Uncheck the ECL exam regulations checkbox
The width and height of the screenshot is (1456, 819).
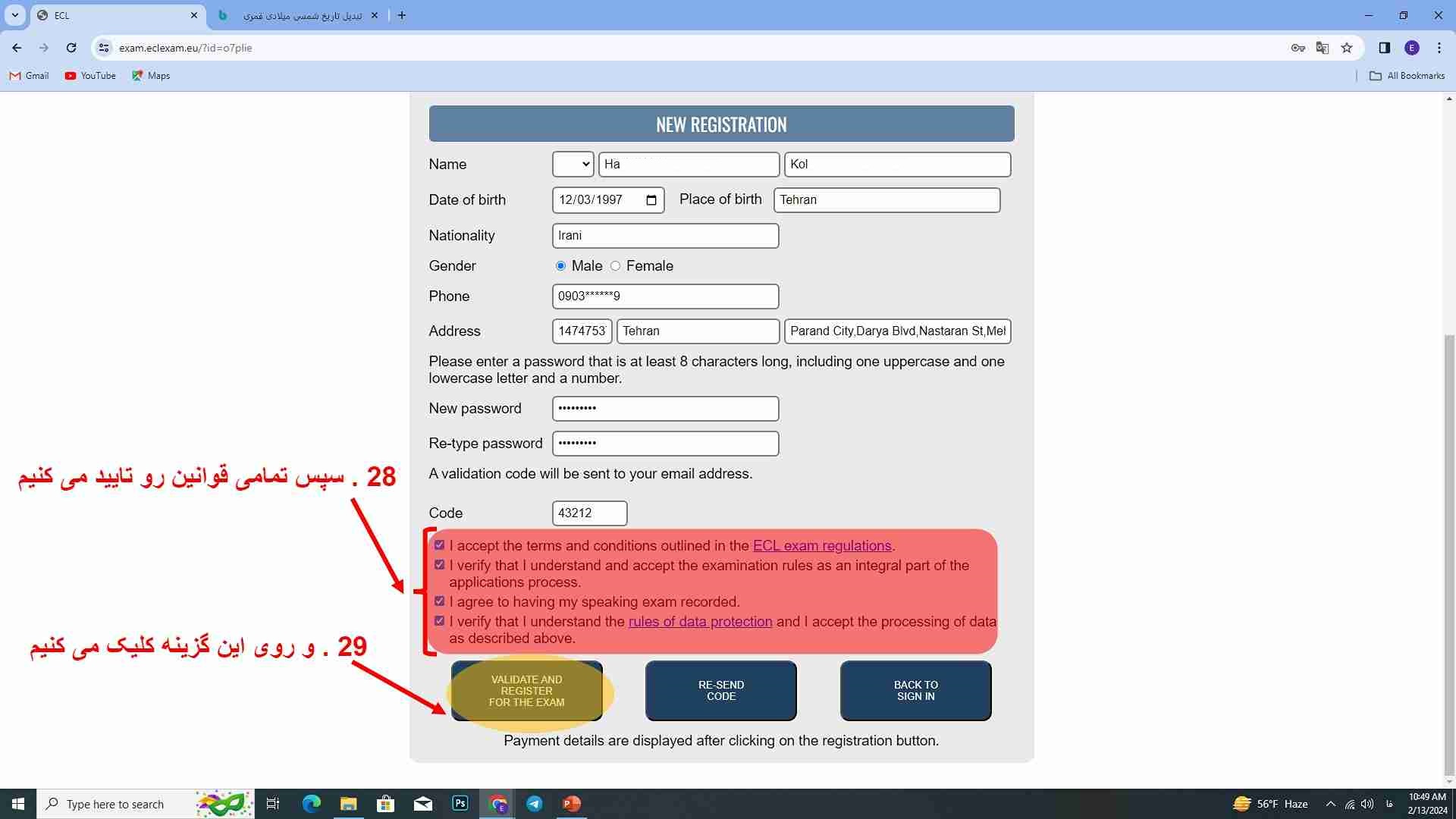[x=439, y=545]
